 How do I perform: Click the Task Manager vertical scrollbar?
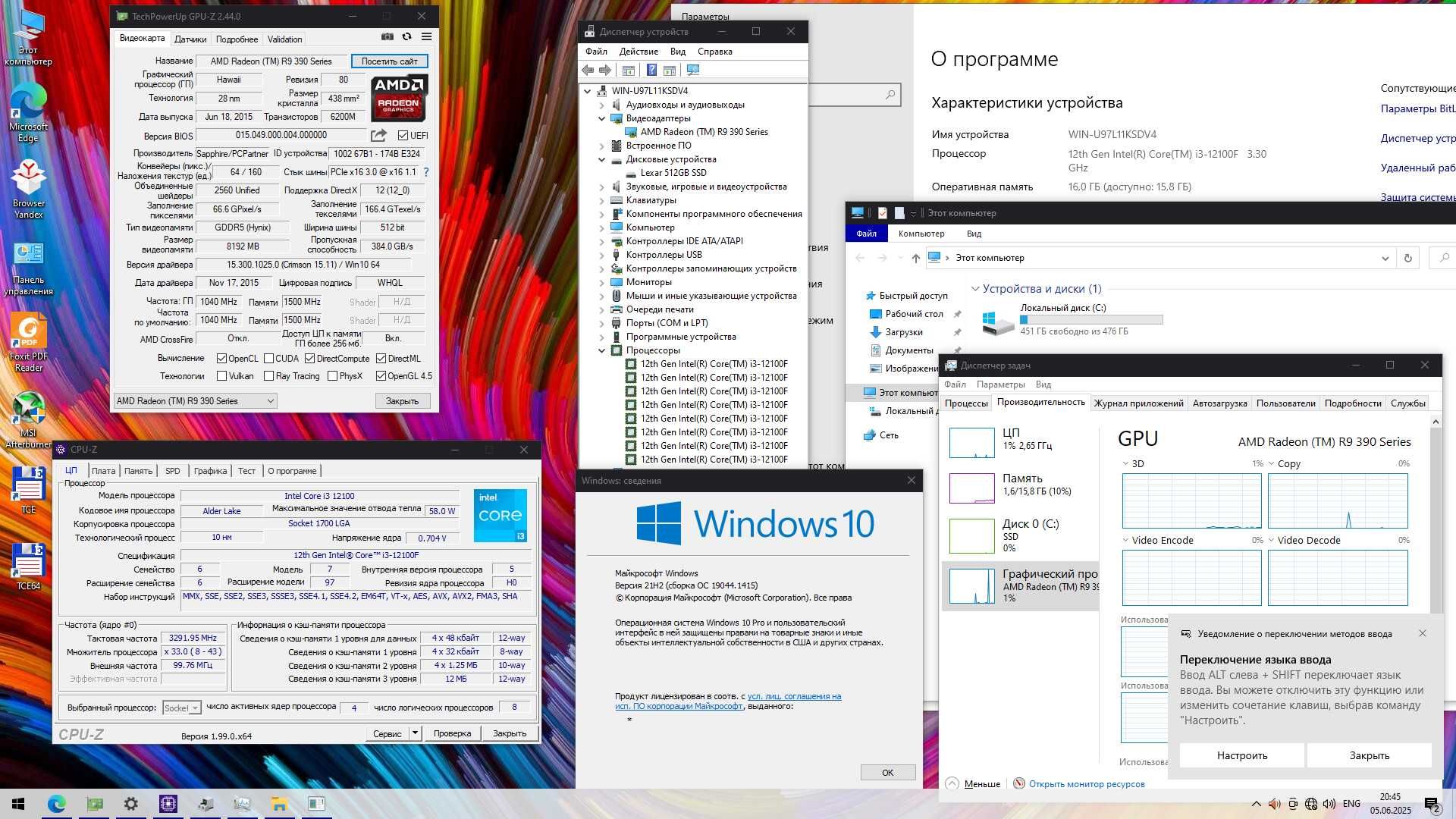(x=1435, y=516)
